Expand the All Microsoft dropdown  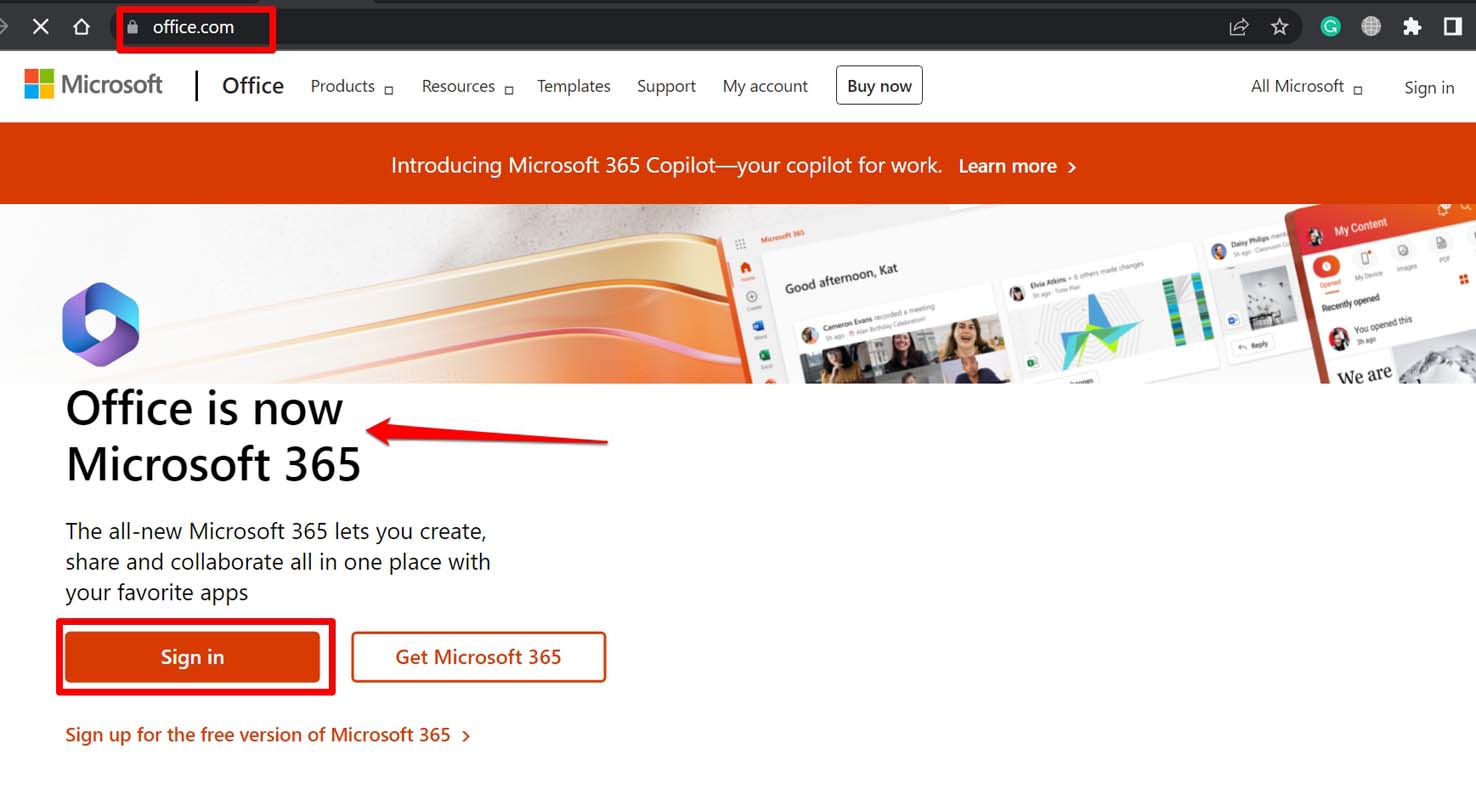click(1306, 87)
